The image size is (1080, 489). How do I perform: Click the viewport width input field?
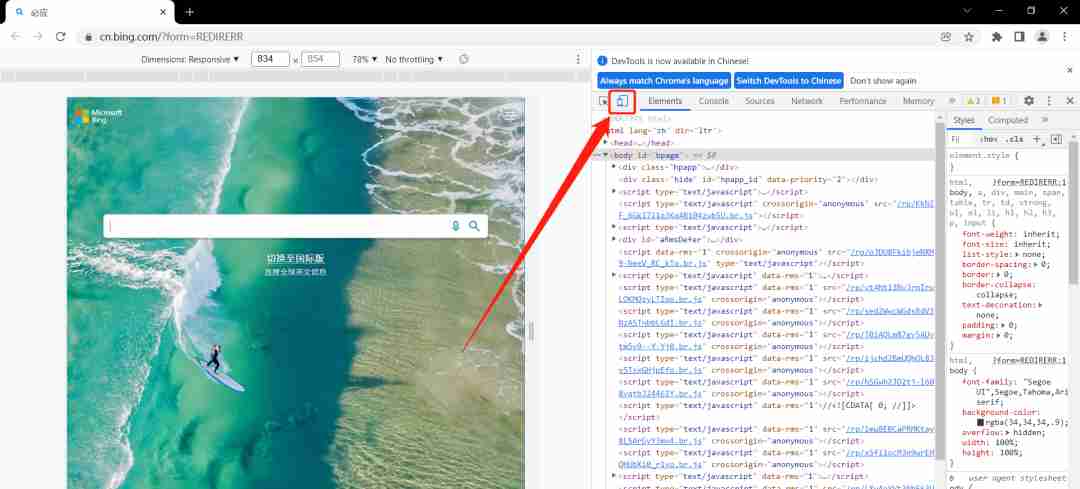pyautogui.click(x=270, y=59)
